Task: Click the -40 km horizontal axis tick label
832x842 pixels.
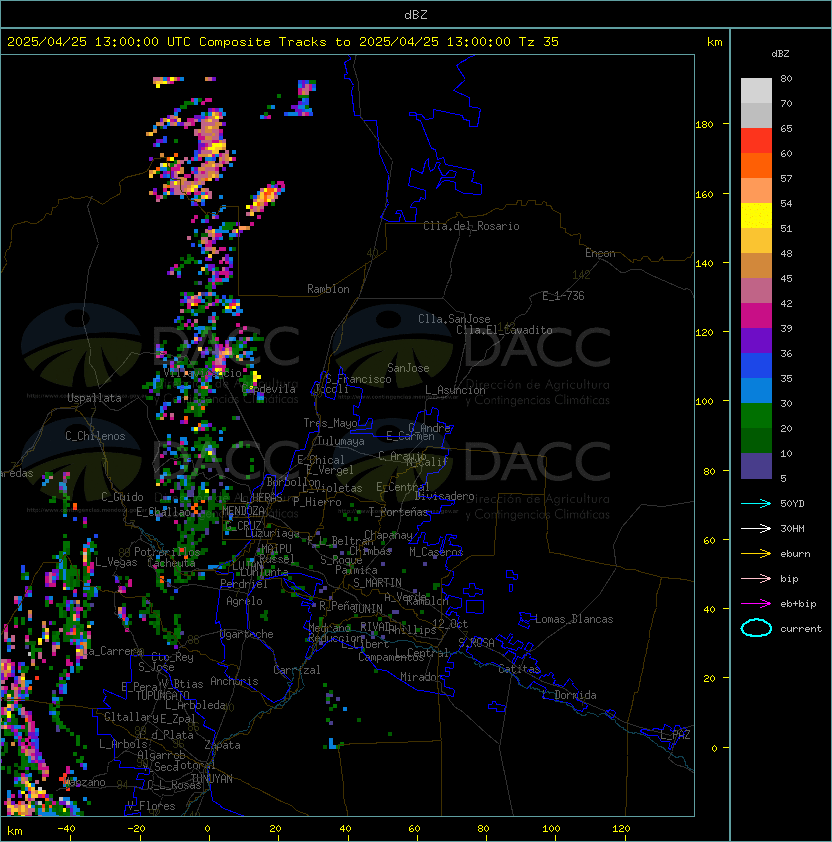Action: coord(66,829)
